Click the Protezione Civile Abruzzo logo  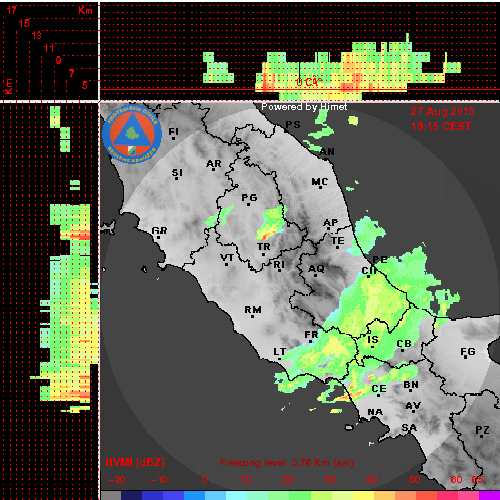pos(132,134)
